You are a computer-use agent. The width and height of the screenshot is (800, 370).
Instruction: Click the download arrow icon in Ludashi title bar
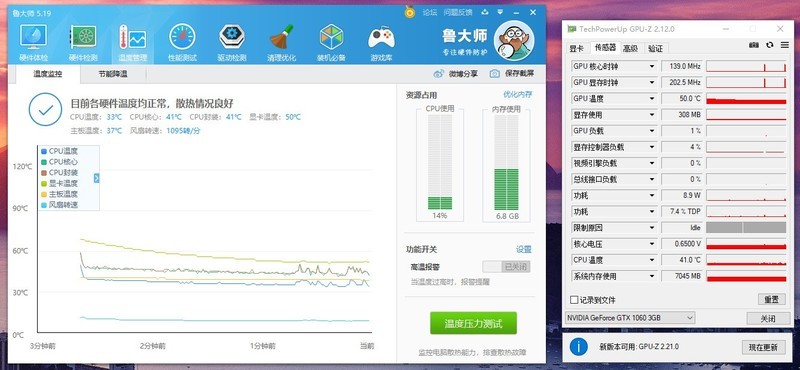pyautogui.click(x=484, y=12)
